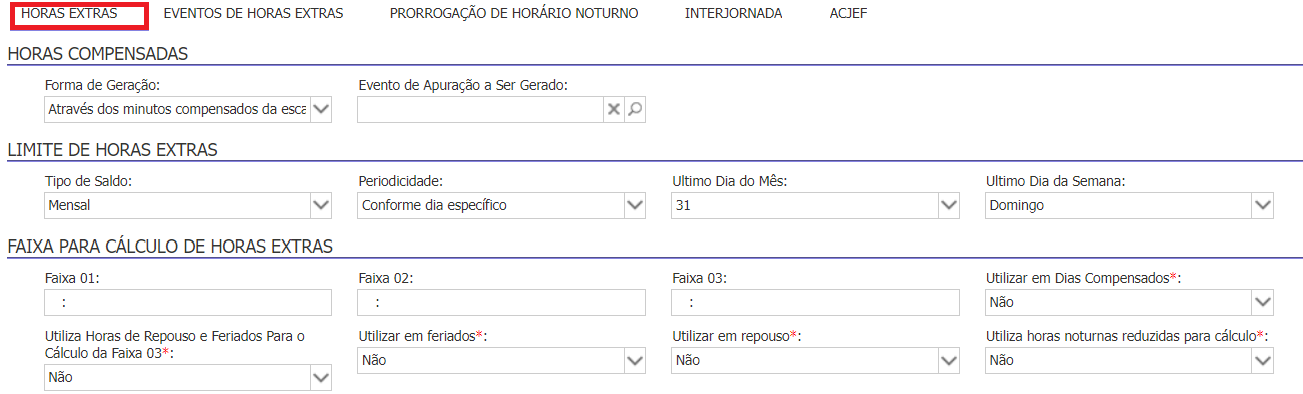Expand Utiliza horas noturnas reduzidas dropdown
The height and width of the screenshot is (394, 1303).
click(1130, 360)
